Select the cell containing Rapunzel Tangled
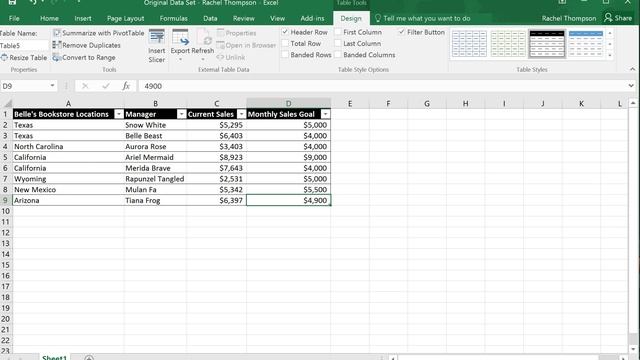 click(155, 179)
